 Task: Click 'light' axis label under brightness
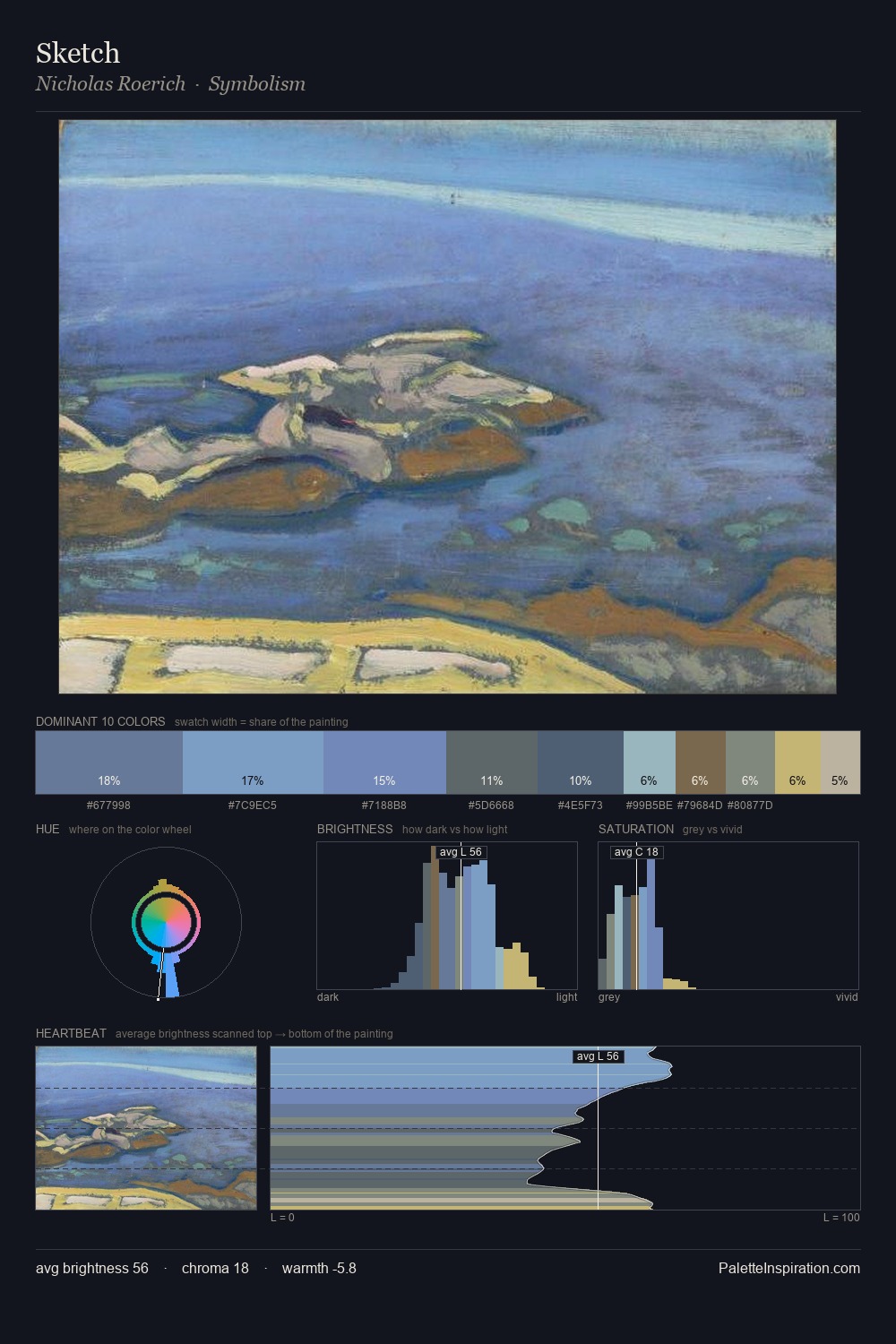[x=567, y=997]
